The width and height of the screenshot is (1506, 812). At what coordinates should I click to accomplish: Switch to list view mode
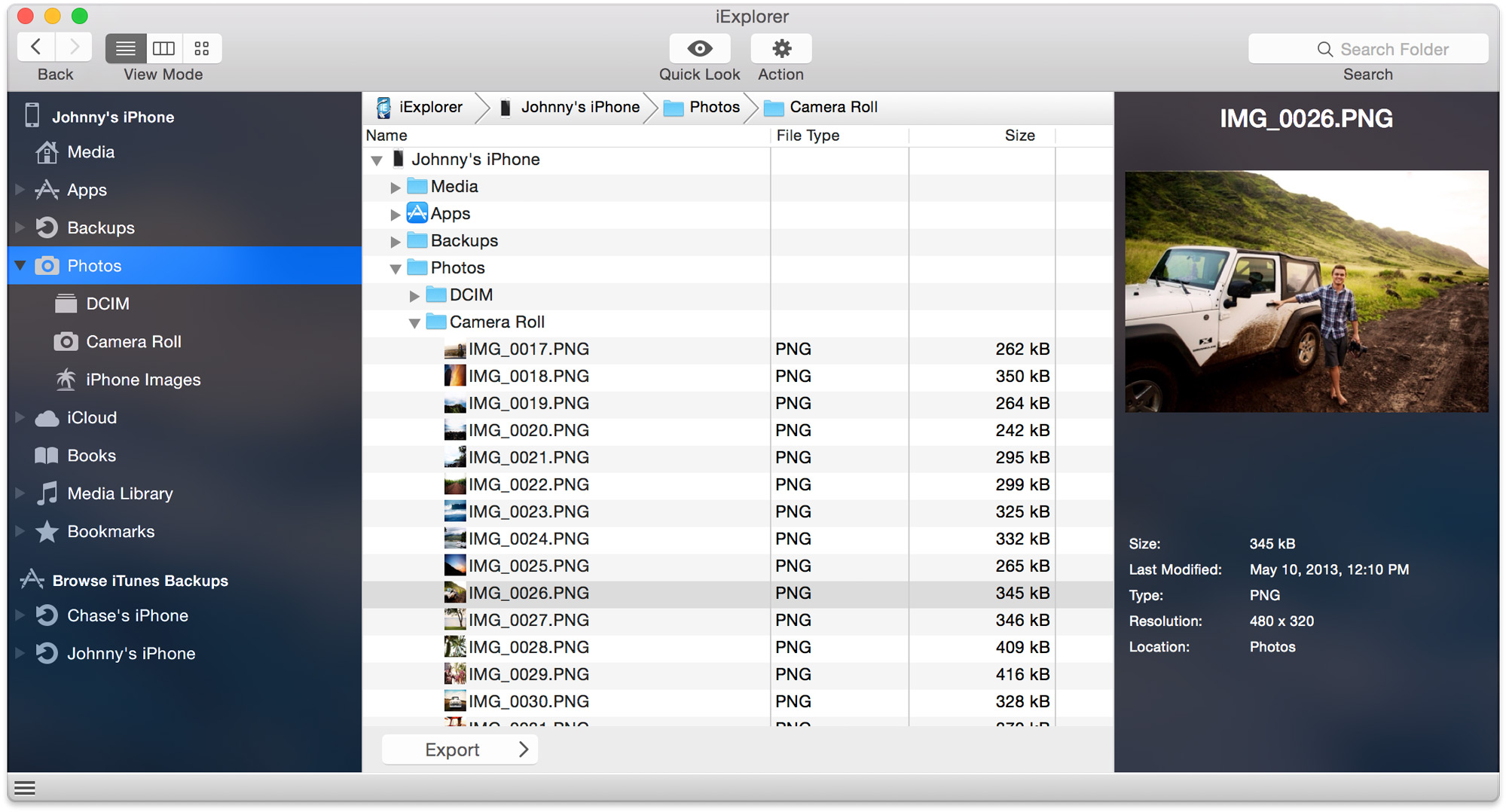coord(126,49)
